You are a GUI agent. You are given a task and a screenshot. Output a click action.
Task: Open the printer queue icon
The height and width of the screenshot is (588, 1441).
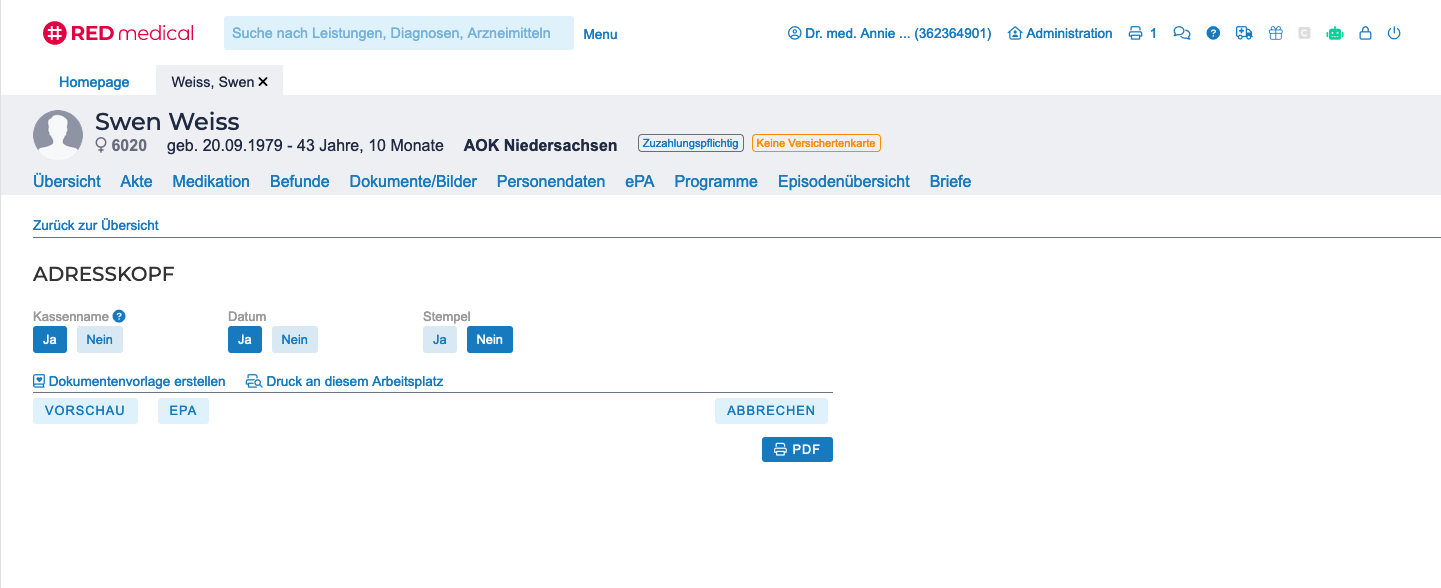[x=1135, y=33]
